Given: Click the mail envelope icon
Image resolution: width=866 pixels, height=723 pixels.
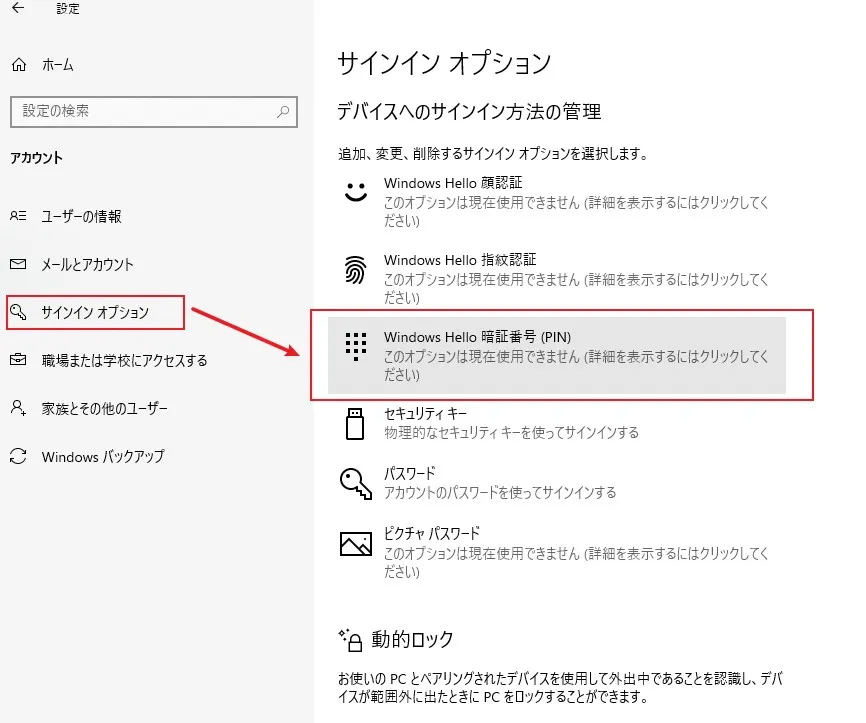Looking at the screenshot, I should [x=18, y=264].
